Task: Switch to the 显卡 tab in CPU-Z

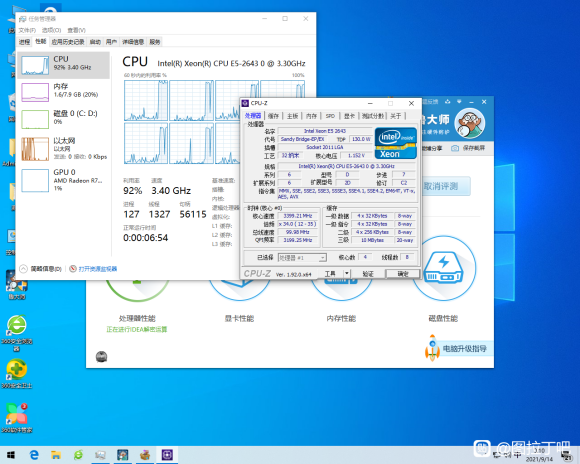Action: (349, 116)
